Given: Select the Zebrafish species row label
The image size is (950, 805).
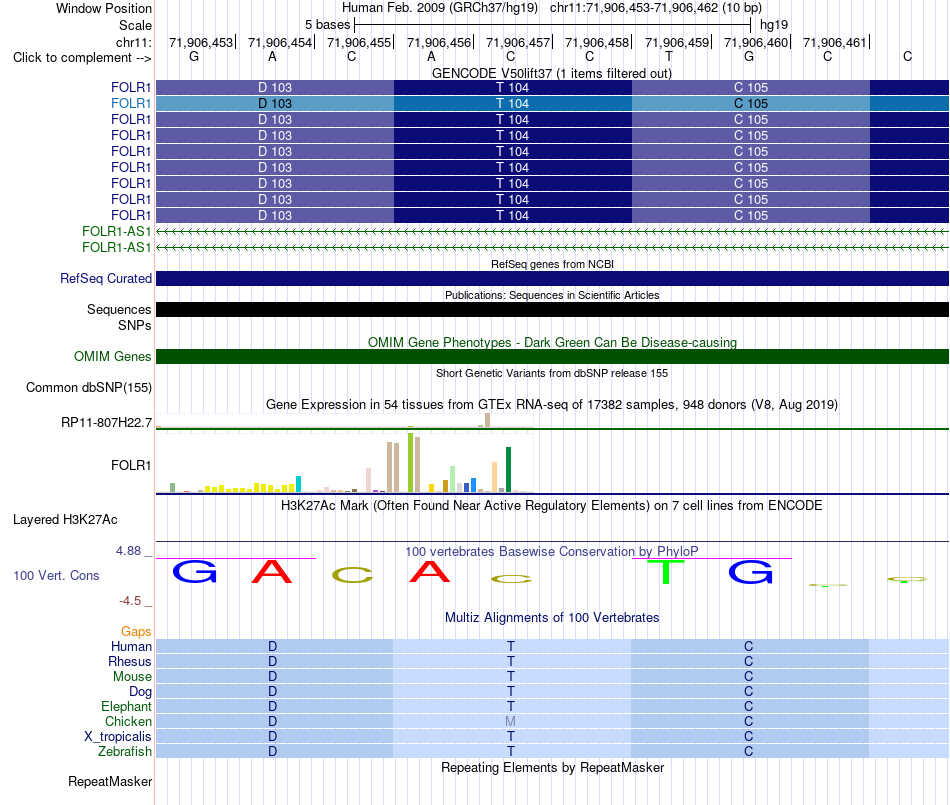Looking at the screenshot, I should (124, 752).
